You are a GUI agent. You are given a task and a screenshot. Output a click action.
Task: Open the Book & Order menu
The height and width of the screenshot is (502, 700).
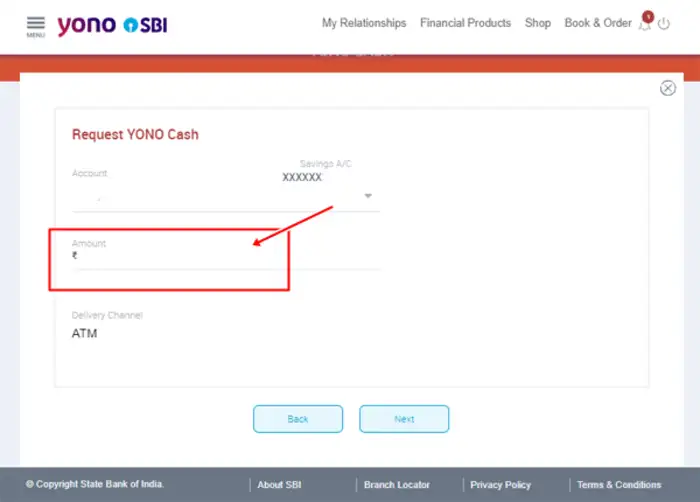pyautogui.click(x=598, y=23)
